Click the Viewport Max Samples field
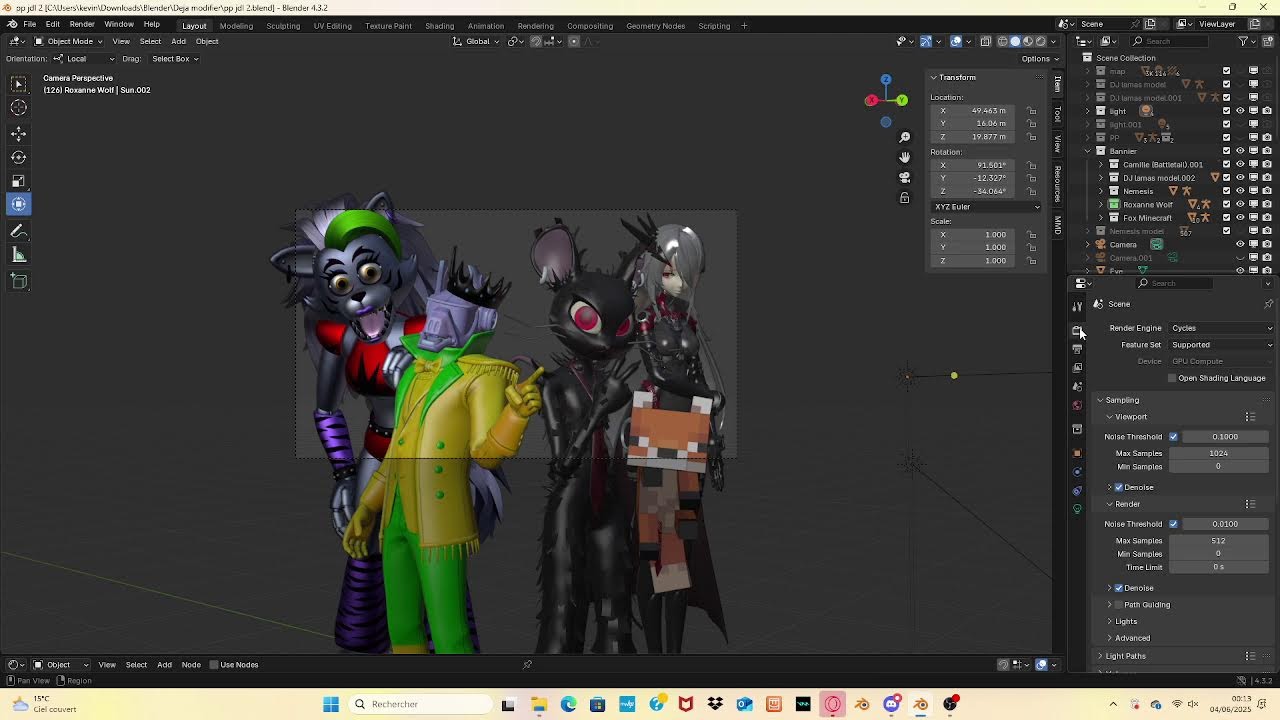The width and height of the screenshot is (1280, 720). (x=1219, y=454)
